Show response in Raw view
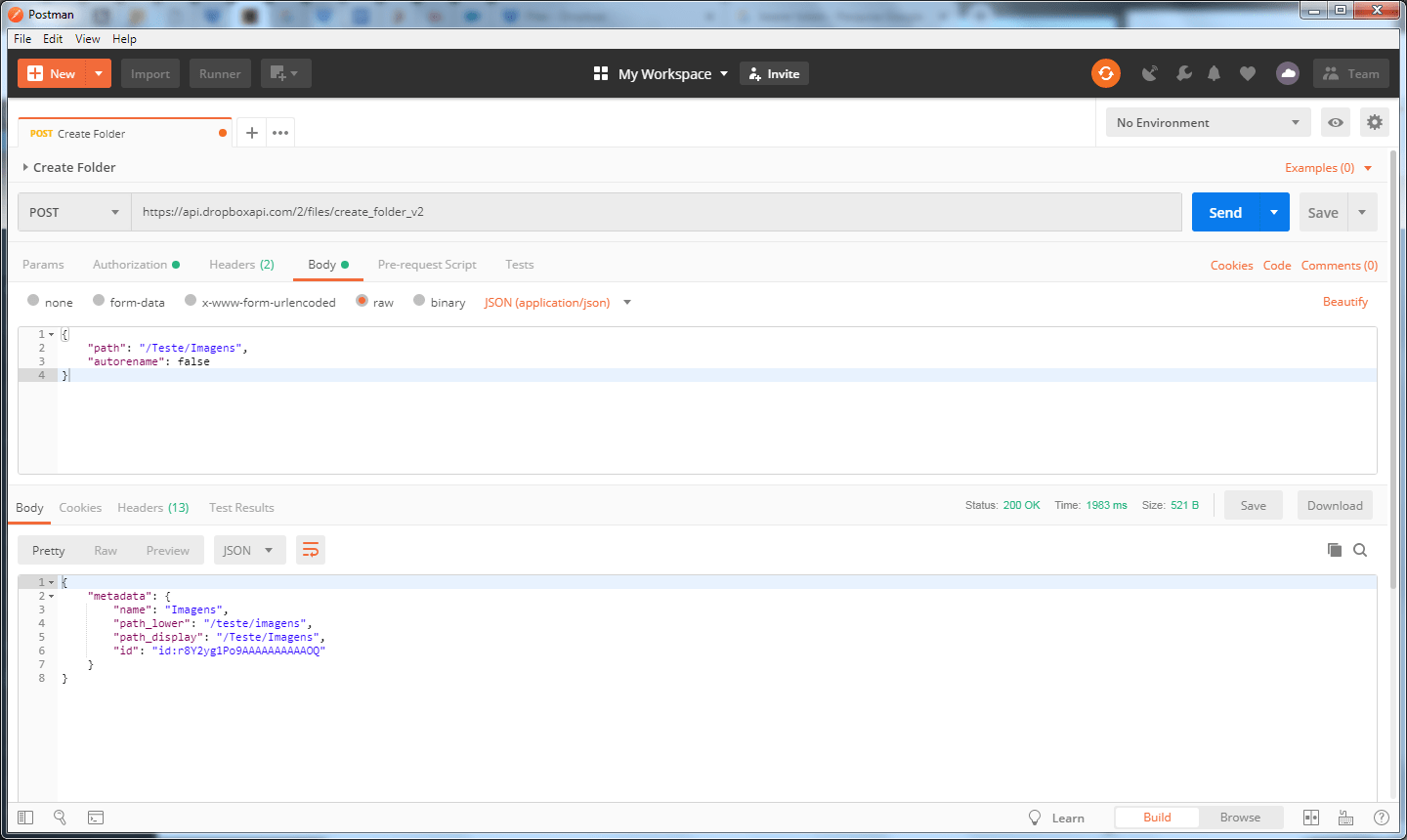This screenshot has height=840, width=1407. coord(106,550)
